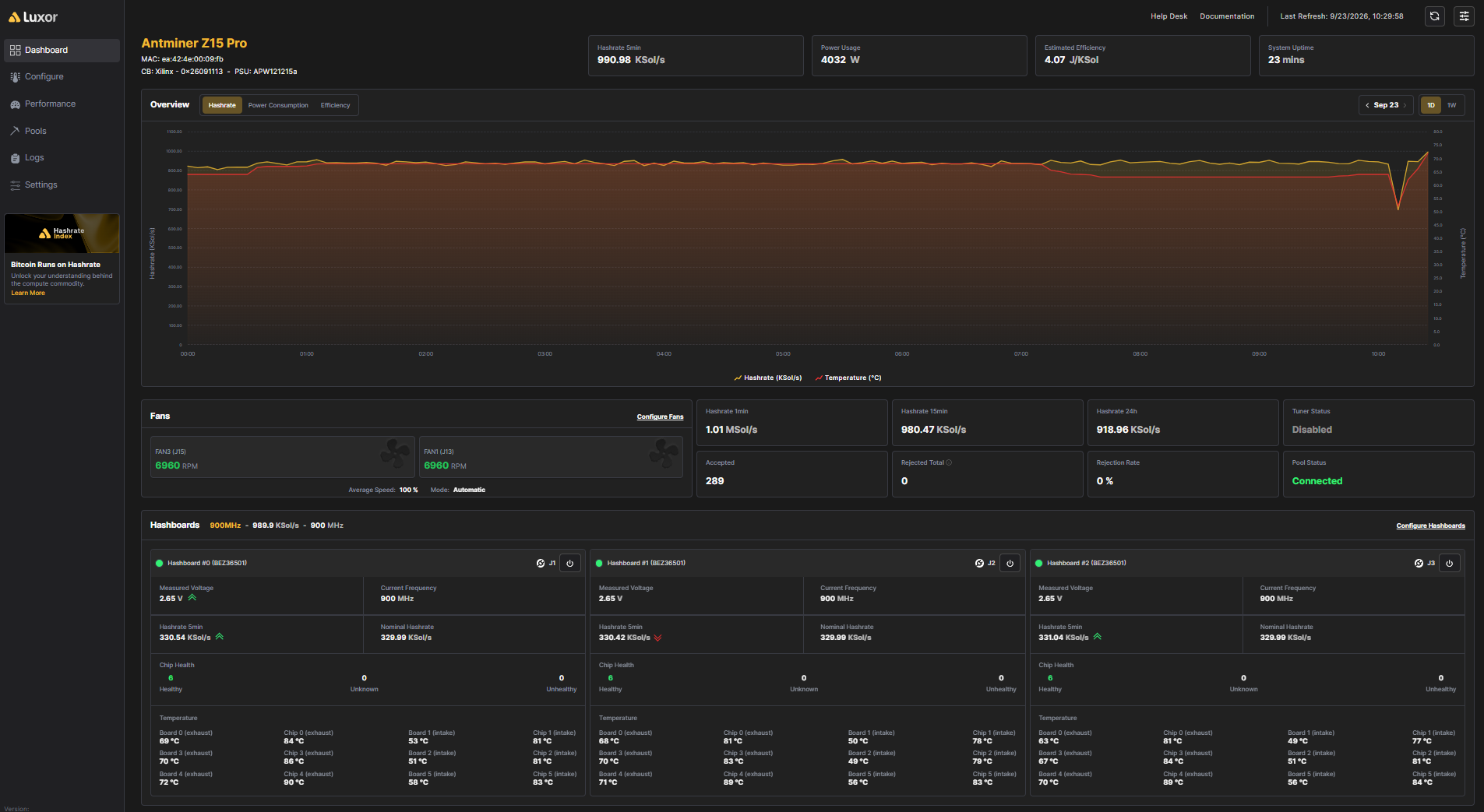1484x812 pixels.
Task: Click the J2 connector icon on Hashboard #1
Action: (980, 563)
